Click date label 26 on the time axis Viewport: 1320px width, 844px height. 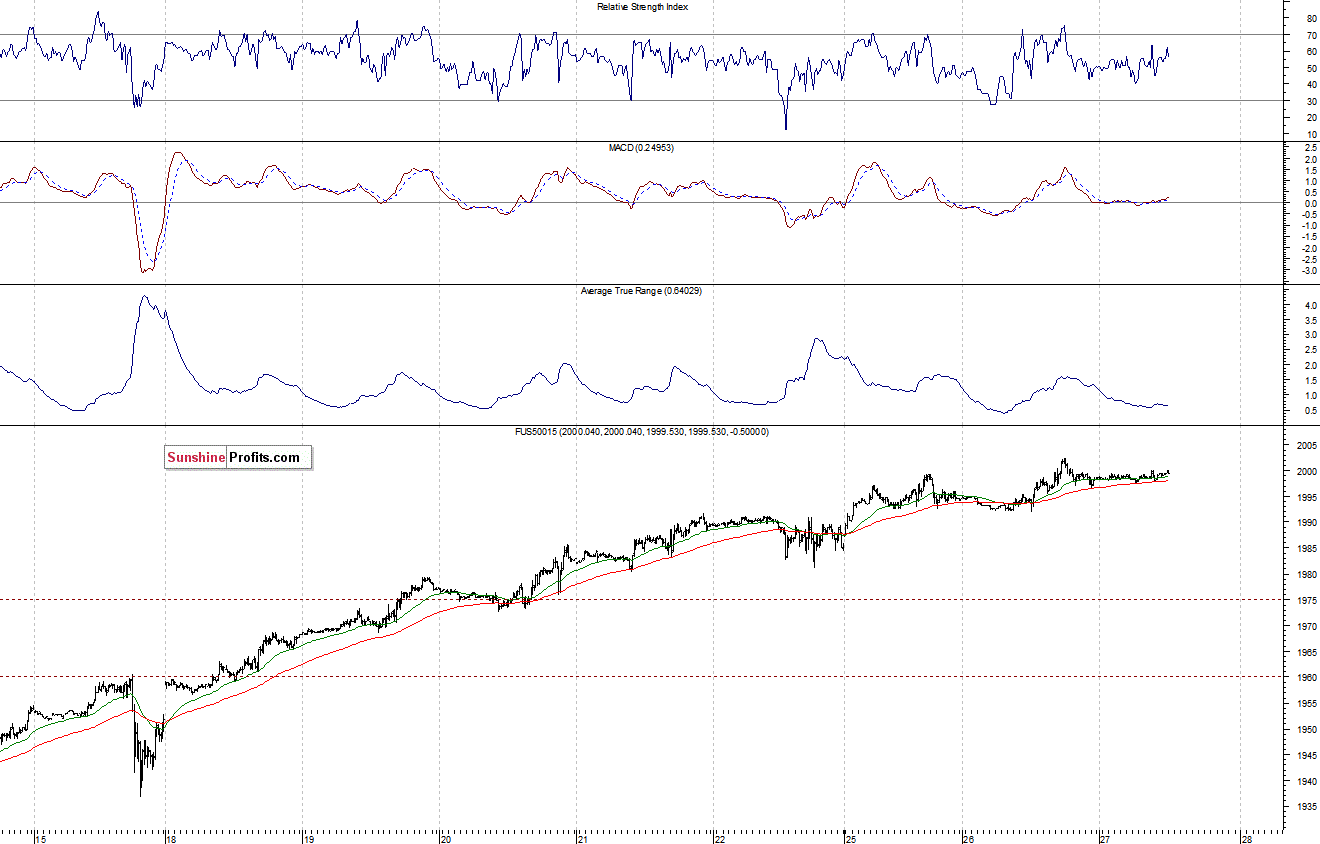[967, 838]
